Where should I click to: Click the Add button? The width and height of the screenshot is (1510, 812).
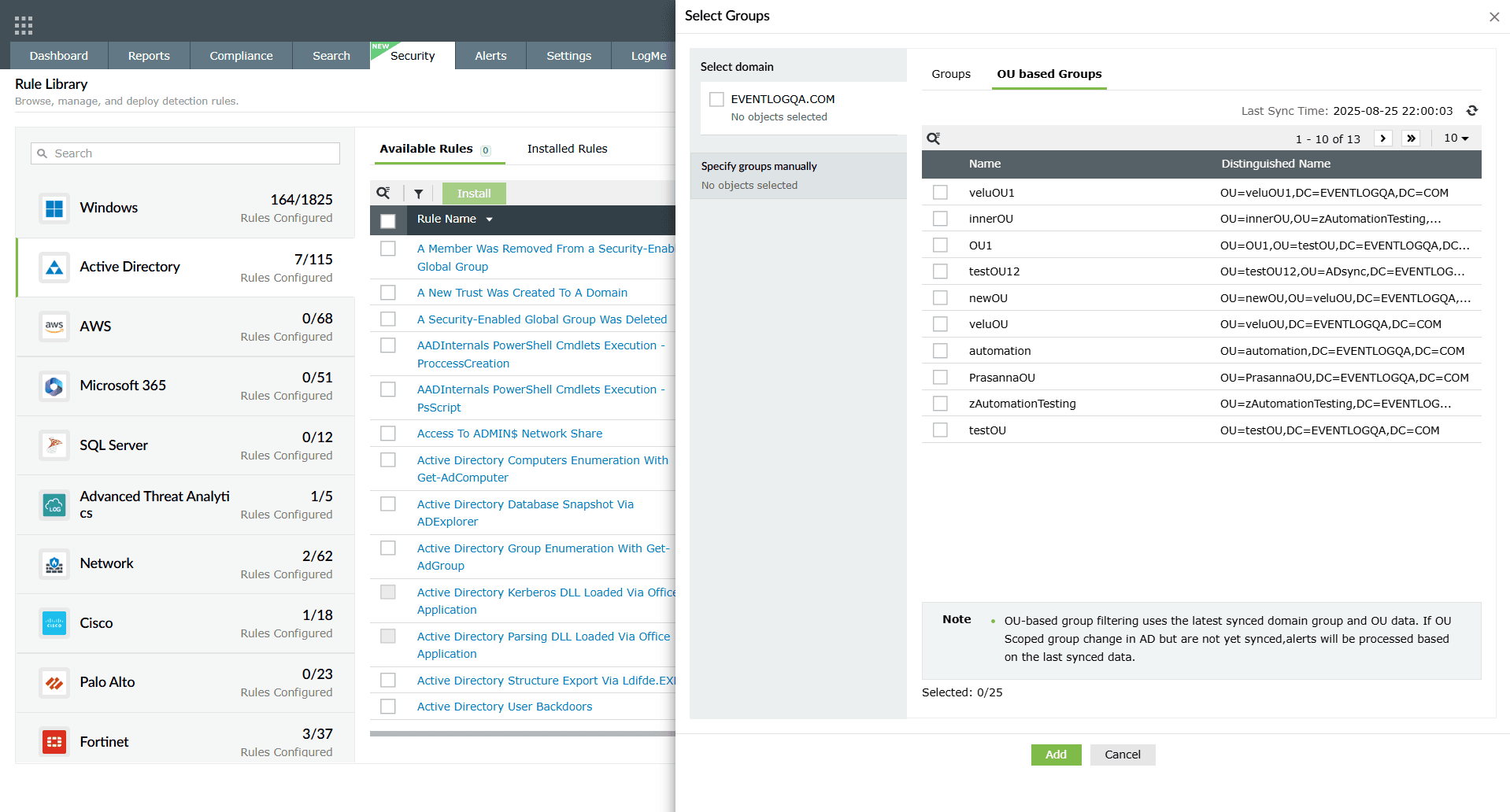[1055, 755]
